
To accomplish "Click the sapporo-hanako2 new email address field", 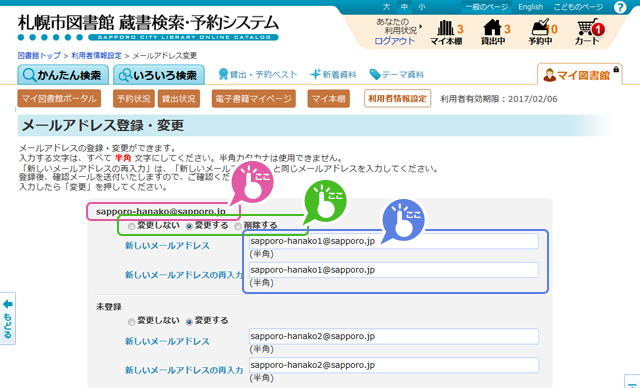I will (393, 336).
